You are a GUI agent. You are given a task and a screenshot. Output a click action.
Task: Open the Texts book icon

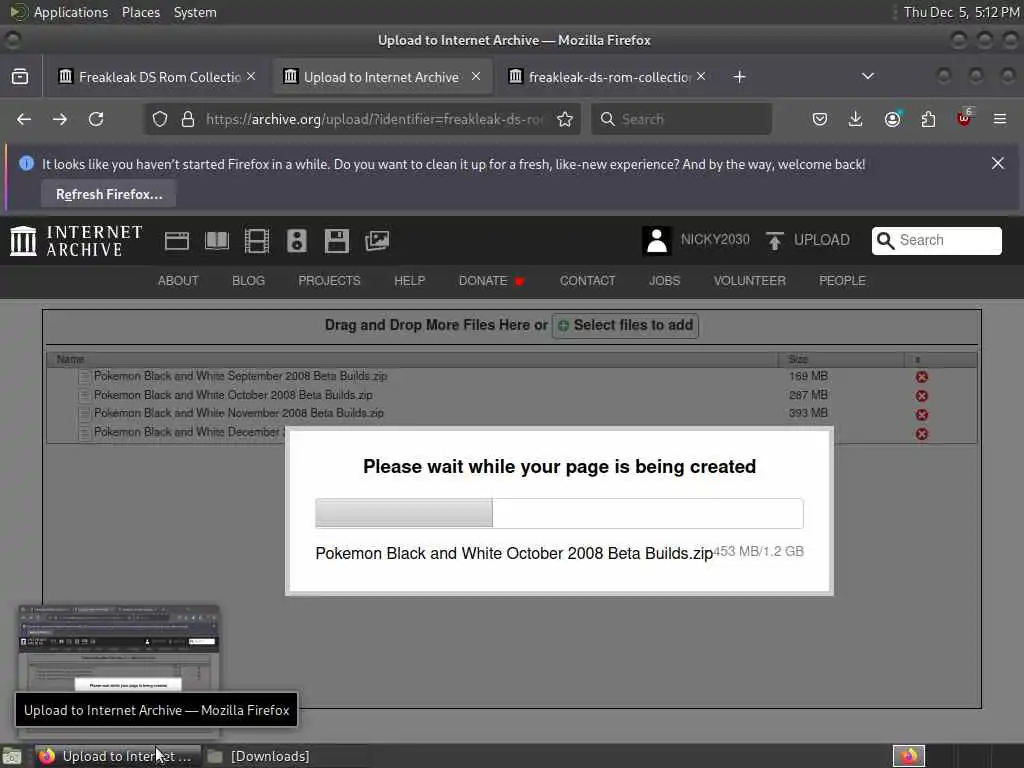(x=217, y=241)
